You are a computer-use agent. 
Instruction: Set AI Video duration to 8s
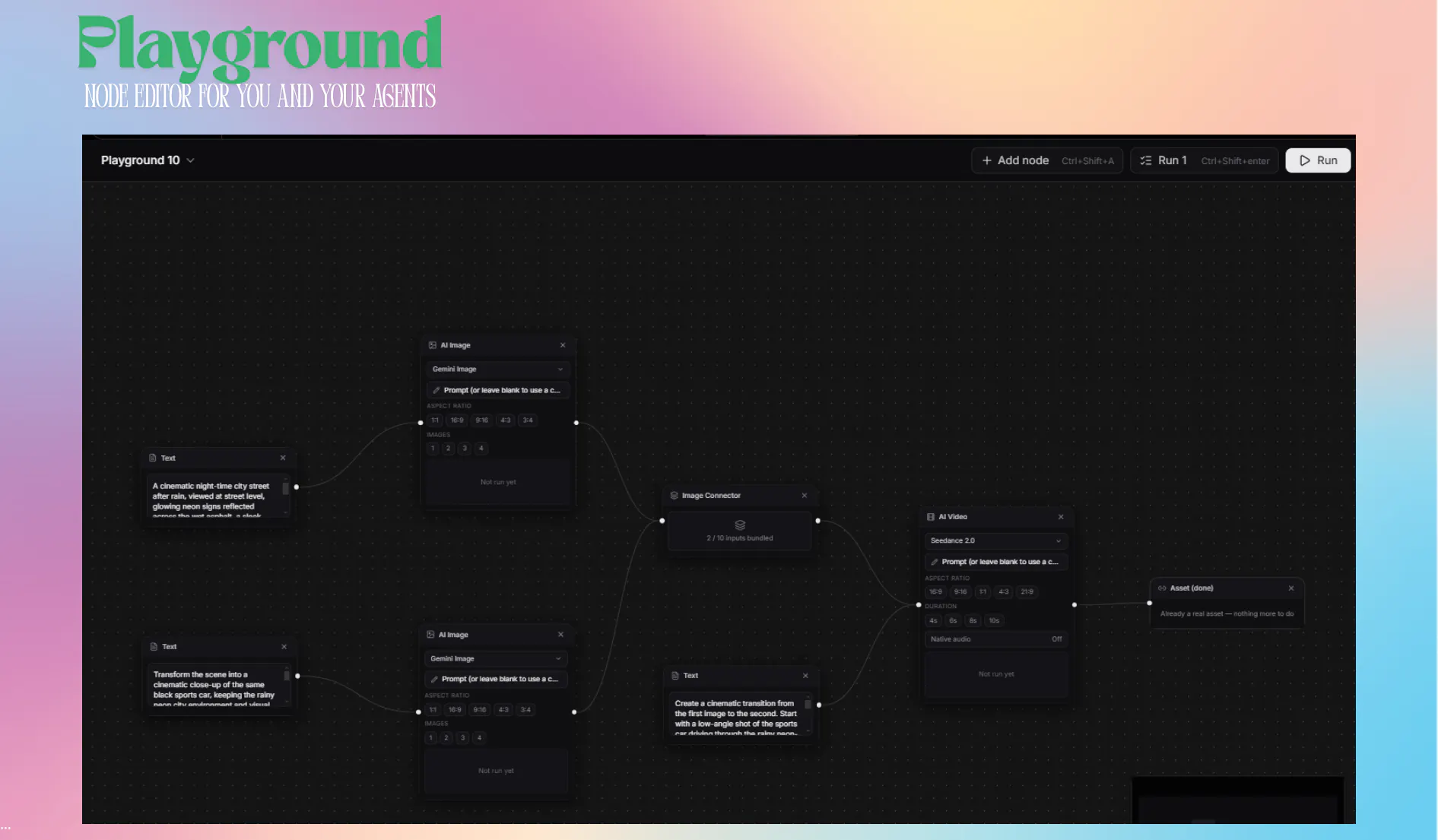(973, 621)
